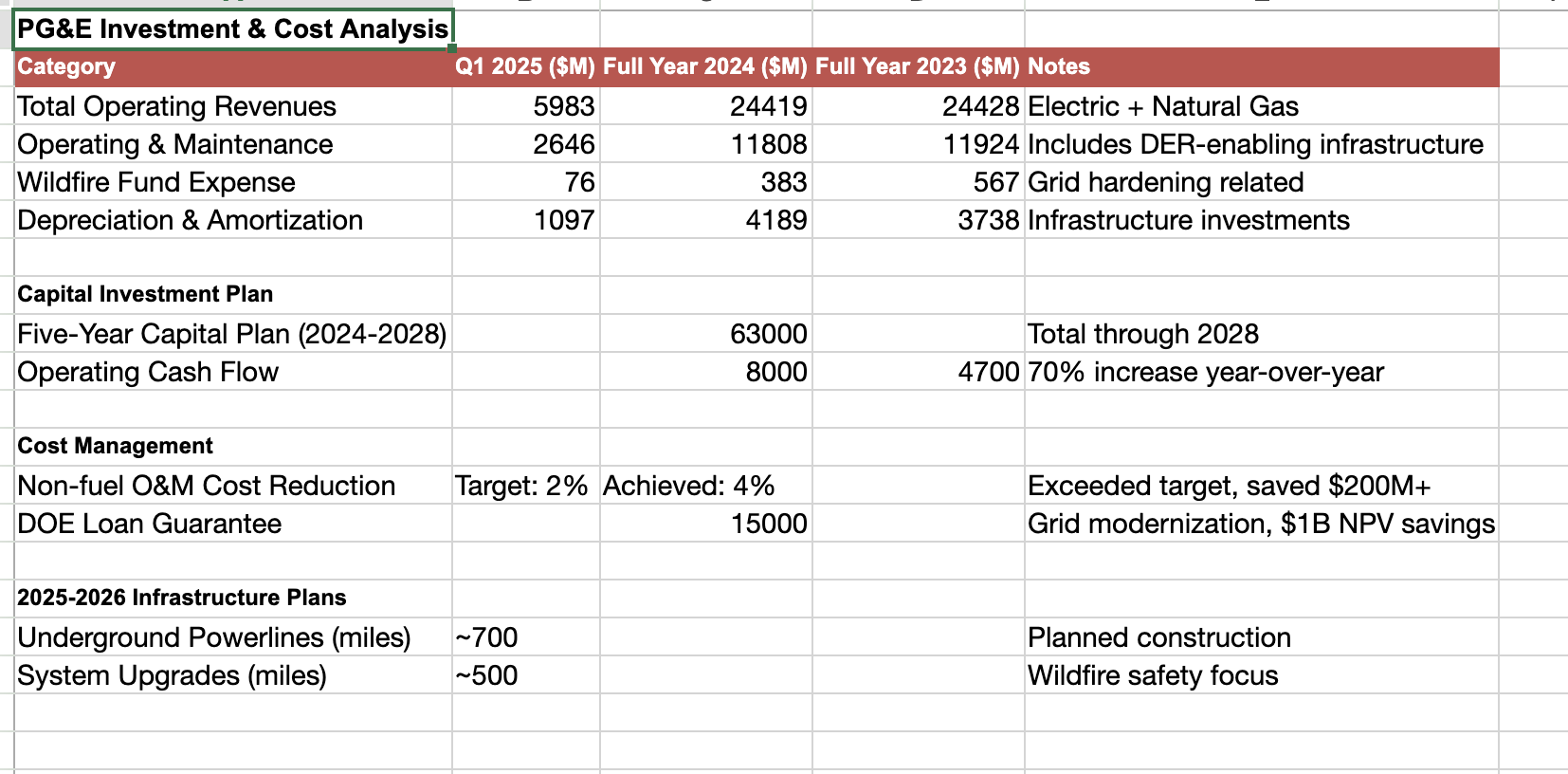The width and height of the screenshot is (1568, 774).
Task: Click the 'Electric + Natural Gas' note
Action: tap(1163, 106)
